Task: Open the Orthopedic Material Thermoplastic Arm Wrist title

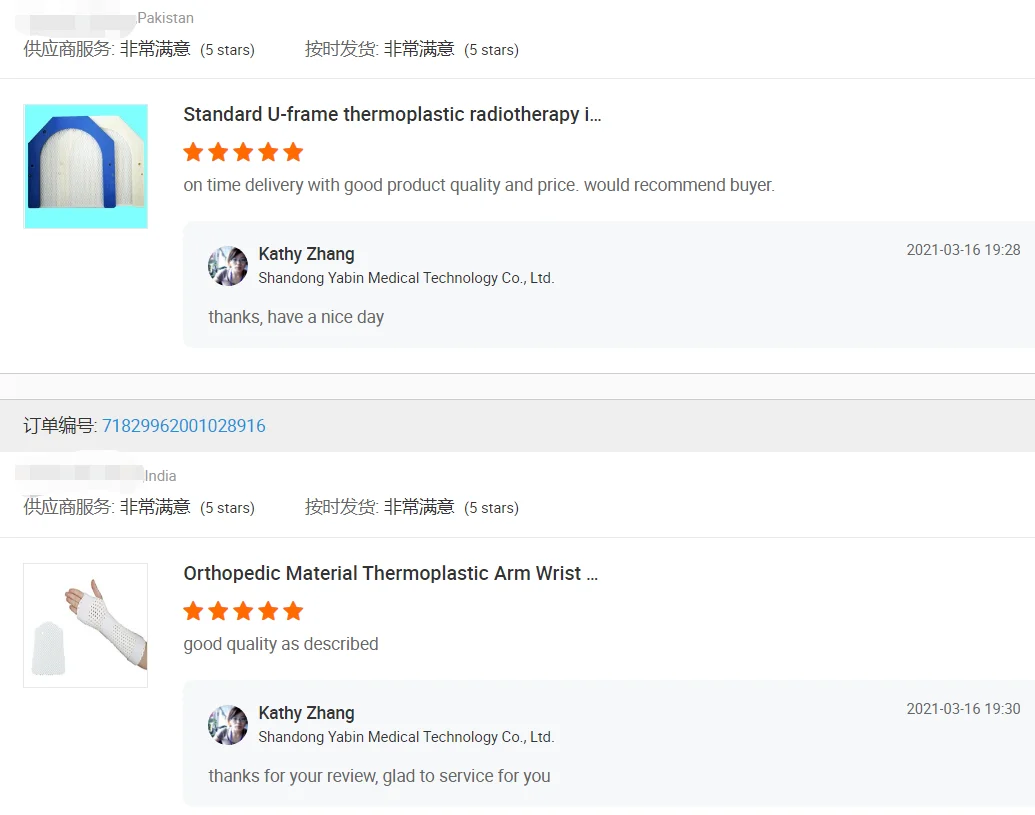Action: (391, 573)
